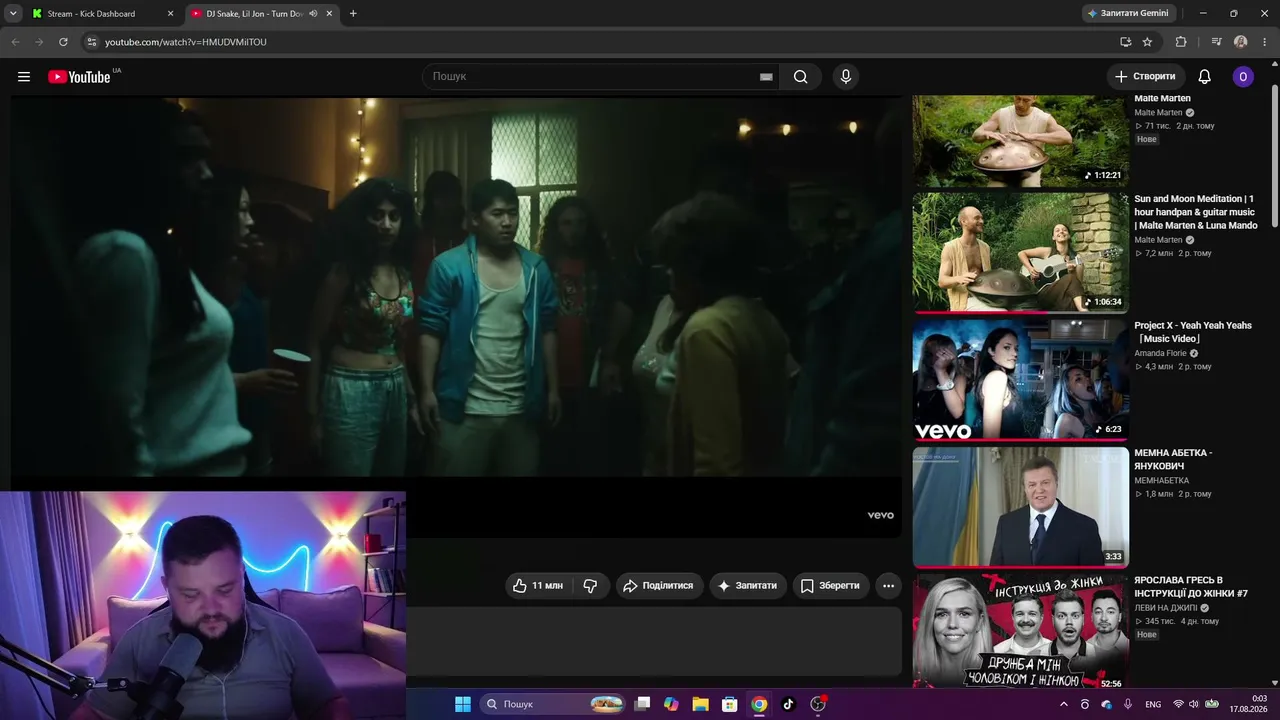View site information for youtube.com
This screenshot has height=720, width=1280.
click(91, 42)
